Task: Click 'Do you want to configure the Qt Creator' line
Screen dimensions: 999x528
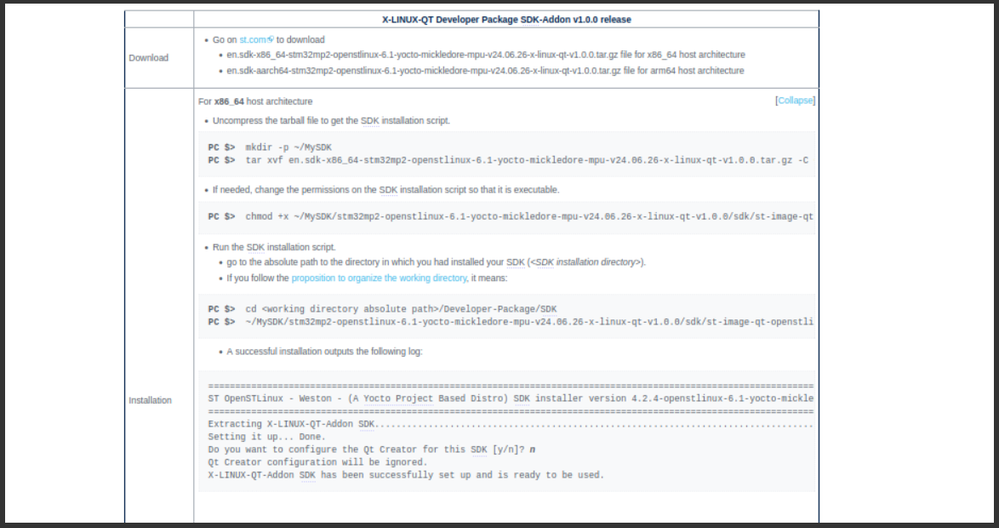Action: 371,450
